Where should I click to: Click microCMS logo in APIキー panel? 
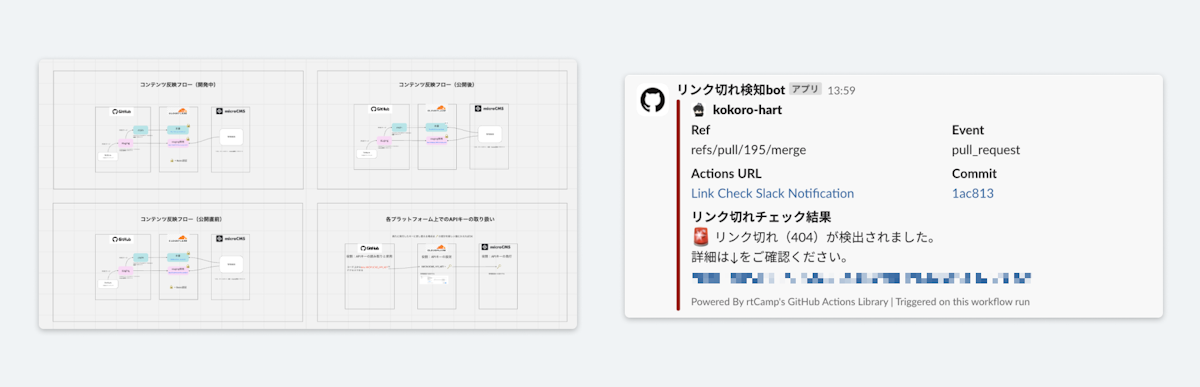496,247
